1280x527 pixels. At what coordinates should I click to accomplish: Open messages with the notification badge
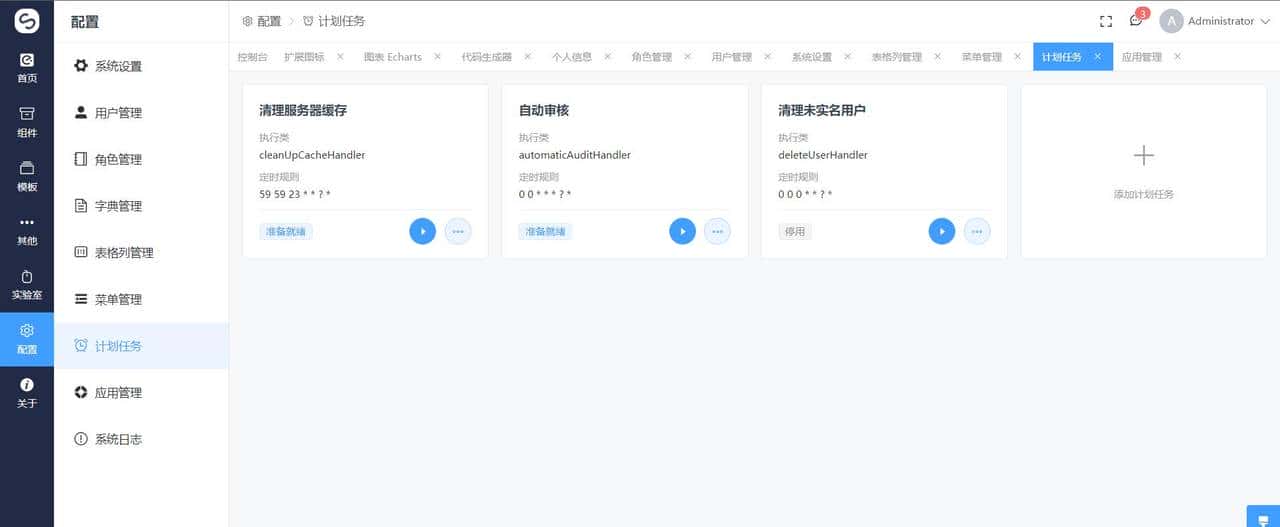click(x=1136, y=20)
